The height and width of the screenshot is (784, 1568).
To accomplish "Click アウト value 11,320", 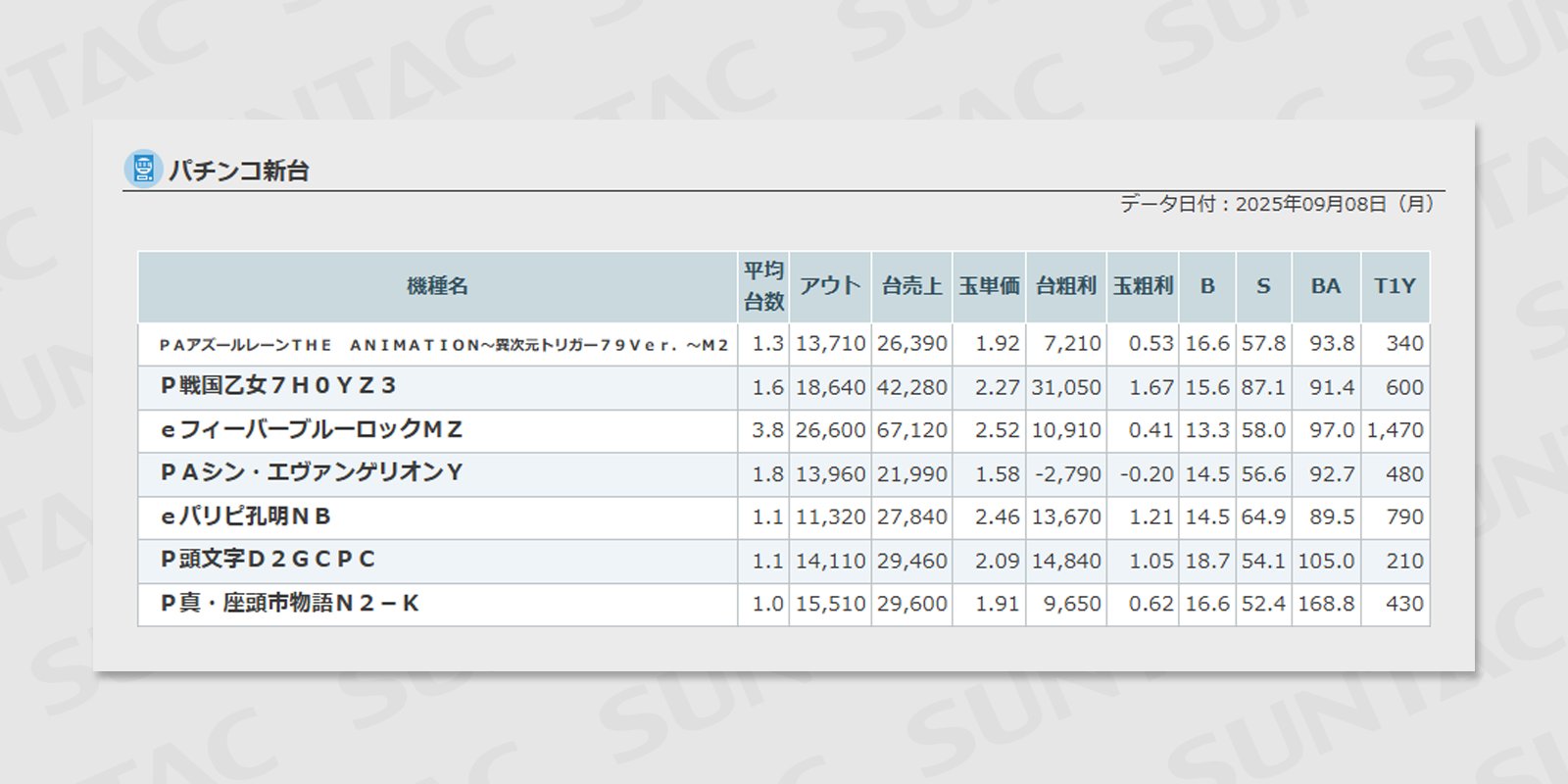I will [x=830, y=516].
